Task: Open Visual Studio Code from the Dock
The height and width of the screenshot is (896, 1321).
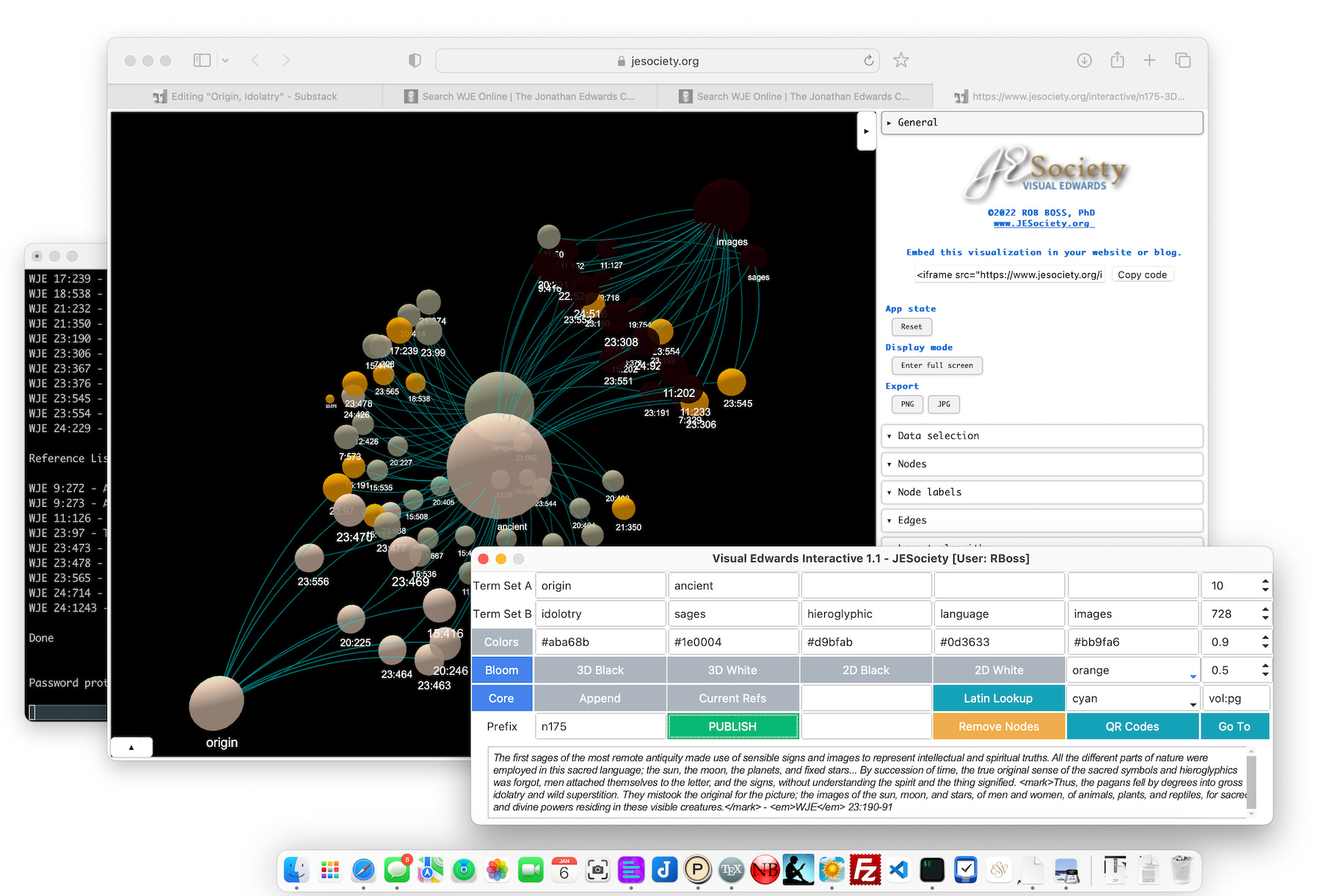Action: 899,870
